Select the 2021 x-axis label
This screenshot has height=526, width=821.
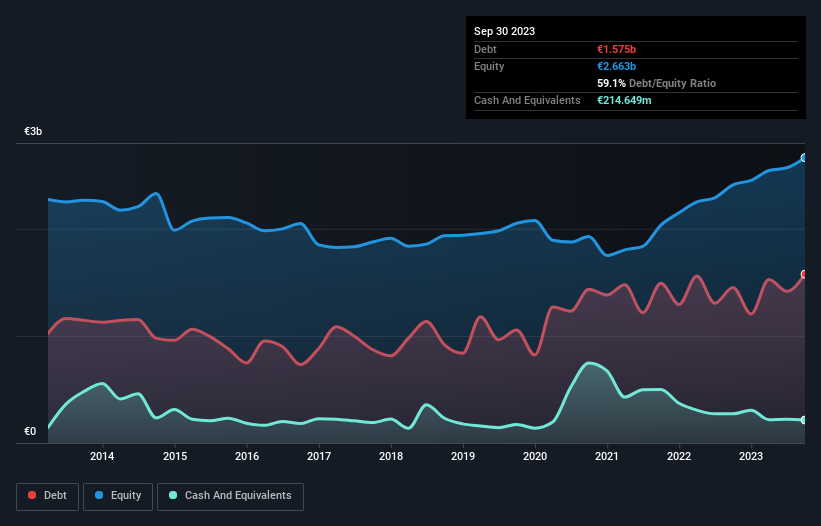(607, 456)
